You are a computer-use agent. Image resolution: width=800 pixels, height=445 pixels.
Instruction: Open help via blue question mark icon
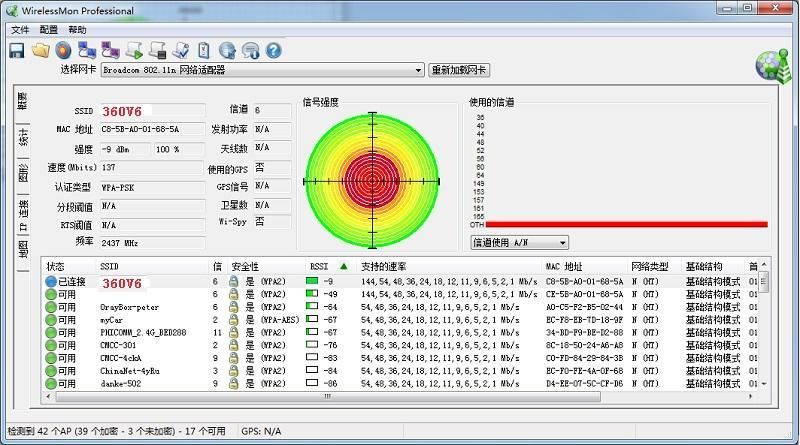tap(274, 50)
